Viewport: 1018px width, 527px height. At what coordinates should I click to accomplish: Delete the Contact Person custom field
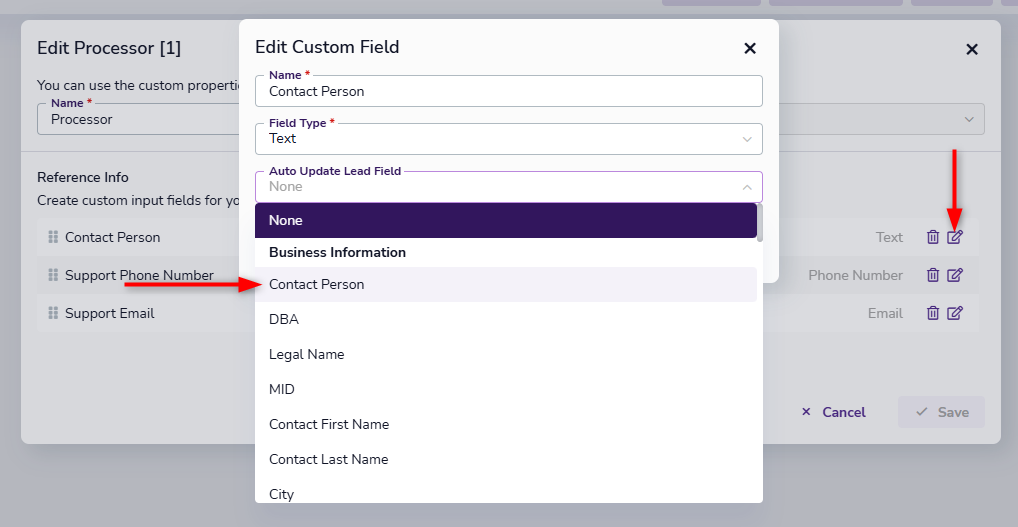(932, 237)
